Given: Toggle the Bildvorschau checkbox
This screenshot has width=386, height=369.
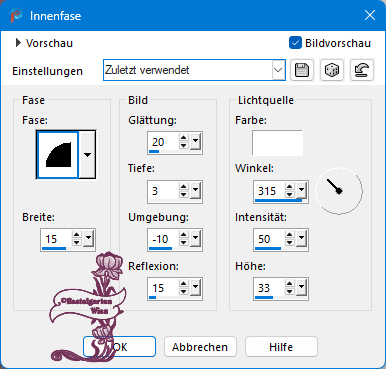Looking at the screenshot, I should pyautogui.click(x=295, y=43).
